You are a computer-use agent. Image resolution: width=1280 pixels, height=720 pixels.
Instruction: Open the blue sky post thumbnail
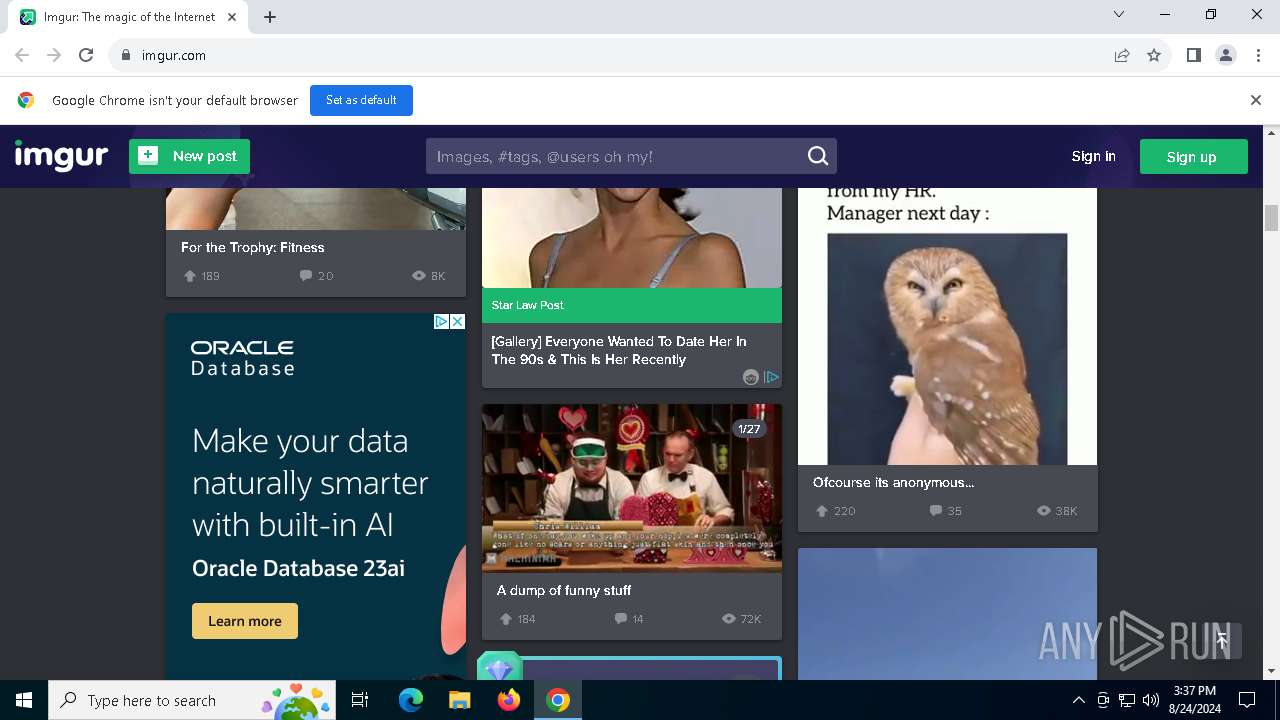[947, 614]
